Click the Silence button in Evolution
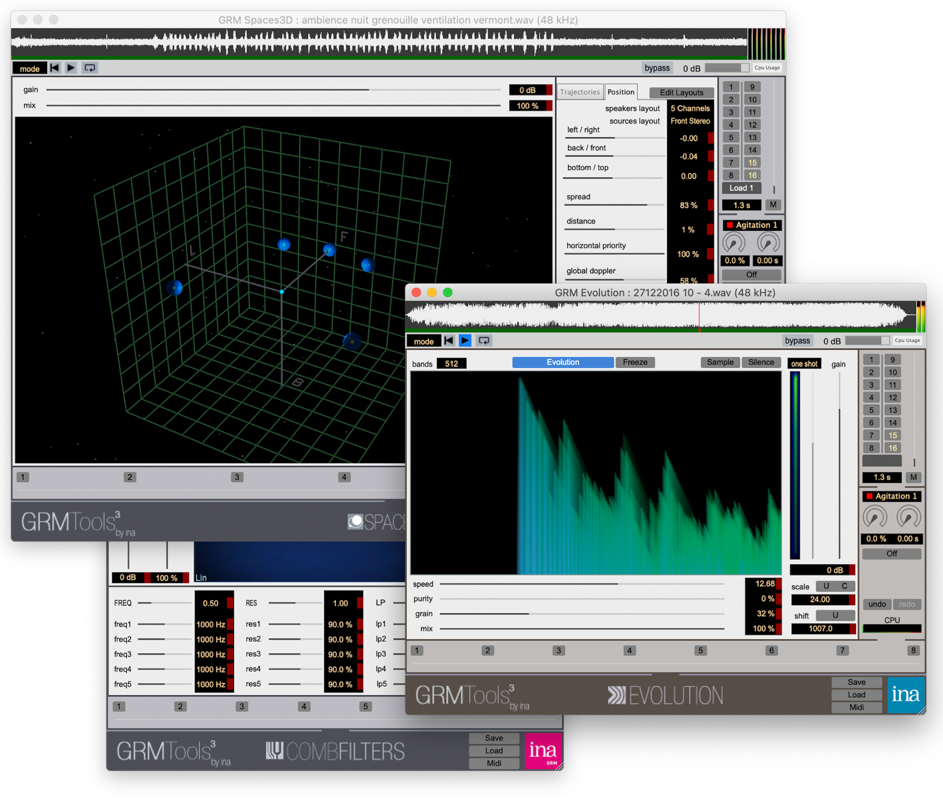Viewport: 943px width, 806px height. point(761,362)
